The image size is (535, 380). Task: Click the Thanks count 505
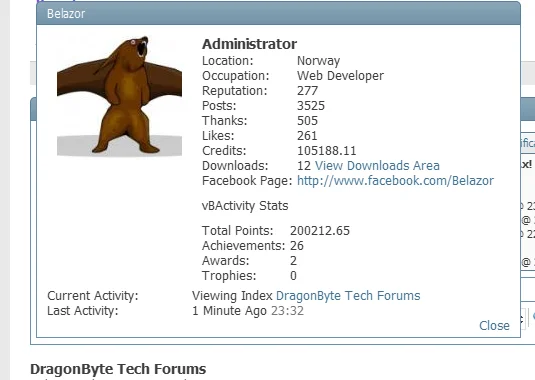point(307,121)
